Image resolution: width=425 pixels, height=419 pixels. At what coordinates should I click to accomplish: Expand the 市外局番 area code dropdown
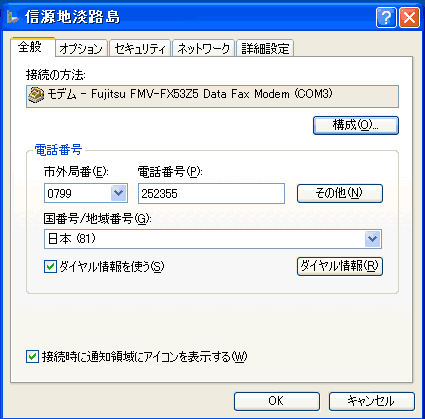coord(119,193)
